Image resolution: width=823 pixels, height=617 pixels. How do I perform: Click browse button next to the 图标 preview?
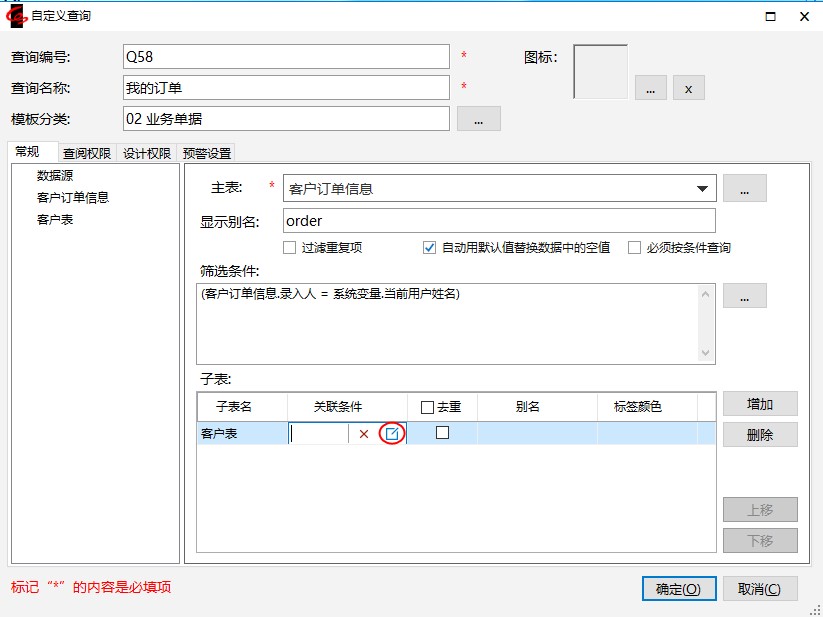[650, 89]
